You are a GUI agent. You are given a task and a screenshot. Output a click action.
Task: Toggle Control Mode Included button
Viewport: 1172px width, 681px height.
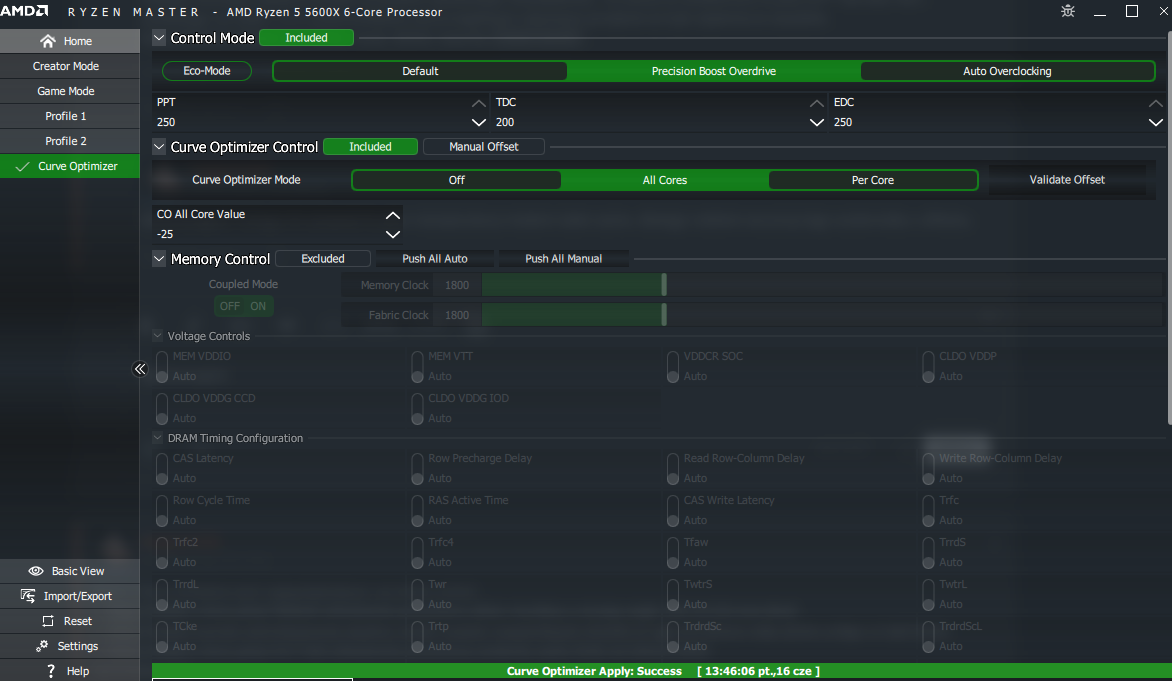(x=306, y=37)
